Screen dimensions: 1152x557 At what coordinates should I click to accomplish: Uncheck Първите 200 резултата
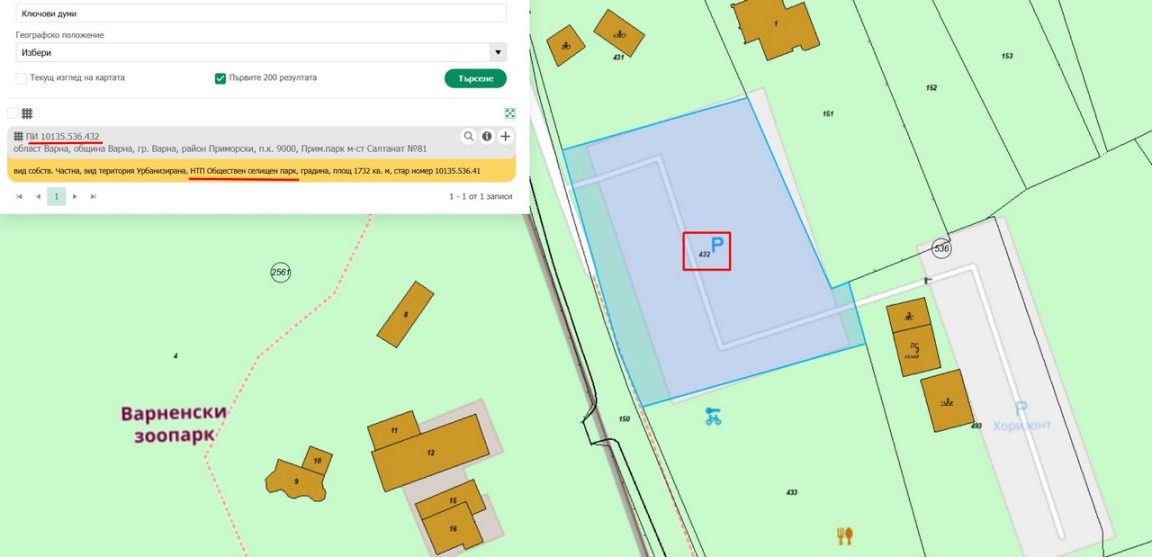coord(220,78)
